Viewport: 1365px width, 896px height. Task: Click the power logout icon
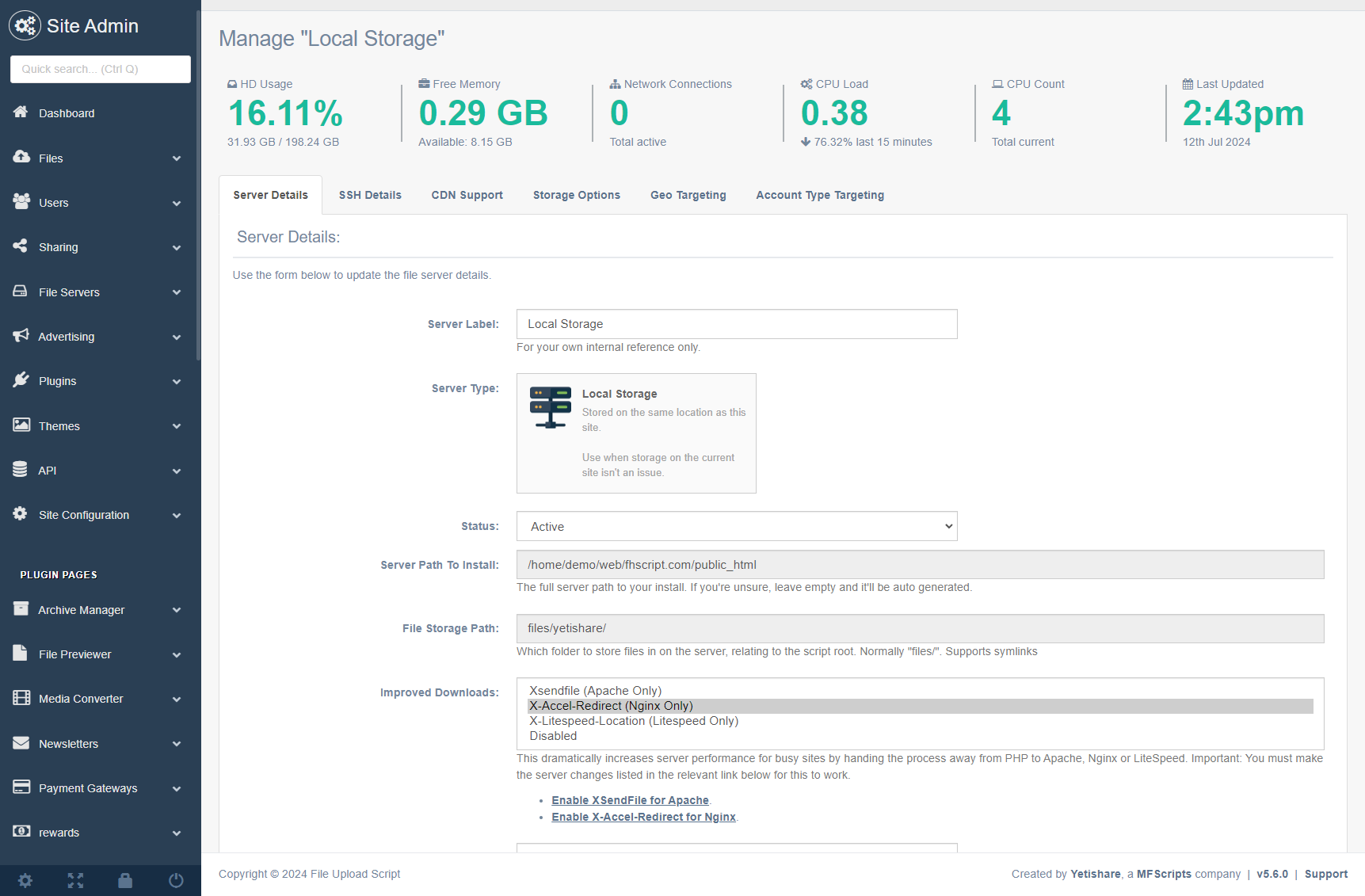click(x=176, y=880)
